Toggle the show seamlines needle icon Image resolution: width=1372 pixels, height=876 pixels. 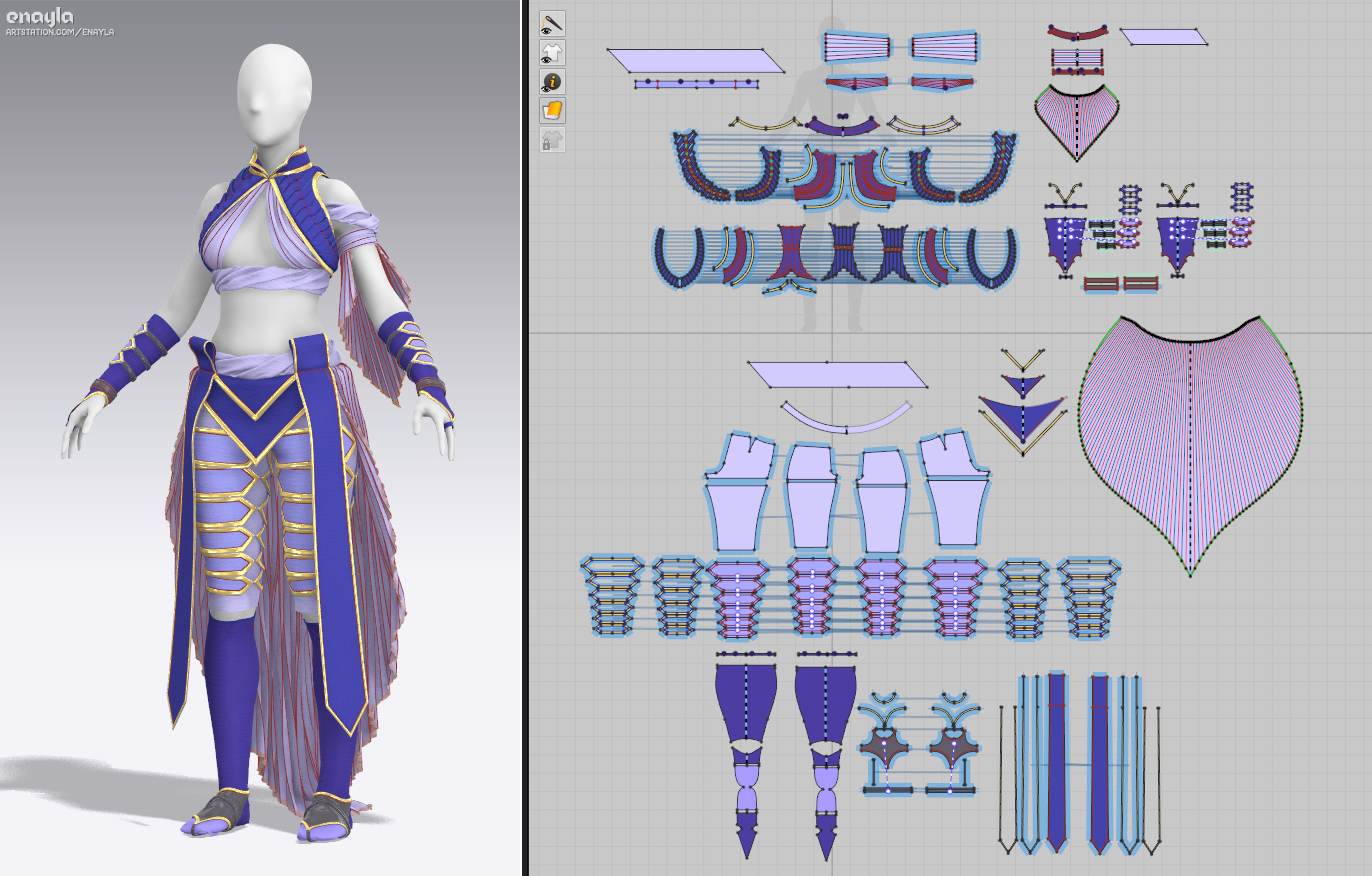coord(552,24)
